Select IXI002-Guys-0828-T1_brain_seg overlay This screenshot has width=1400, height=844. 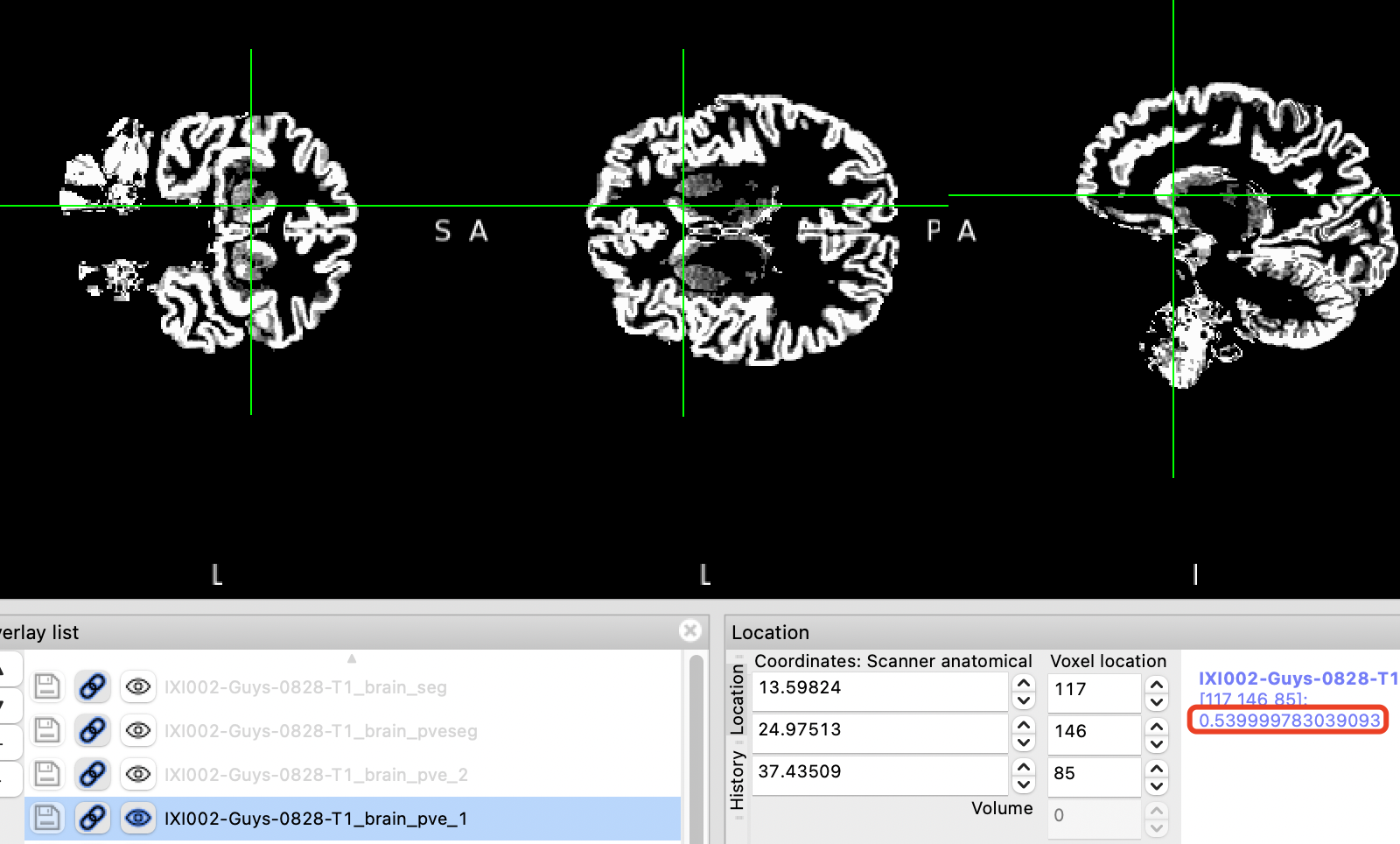pyautogui.click(x=305, y=687)
